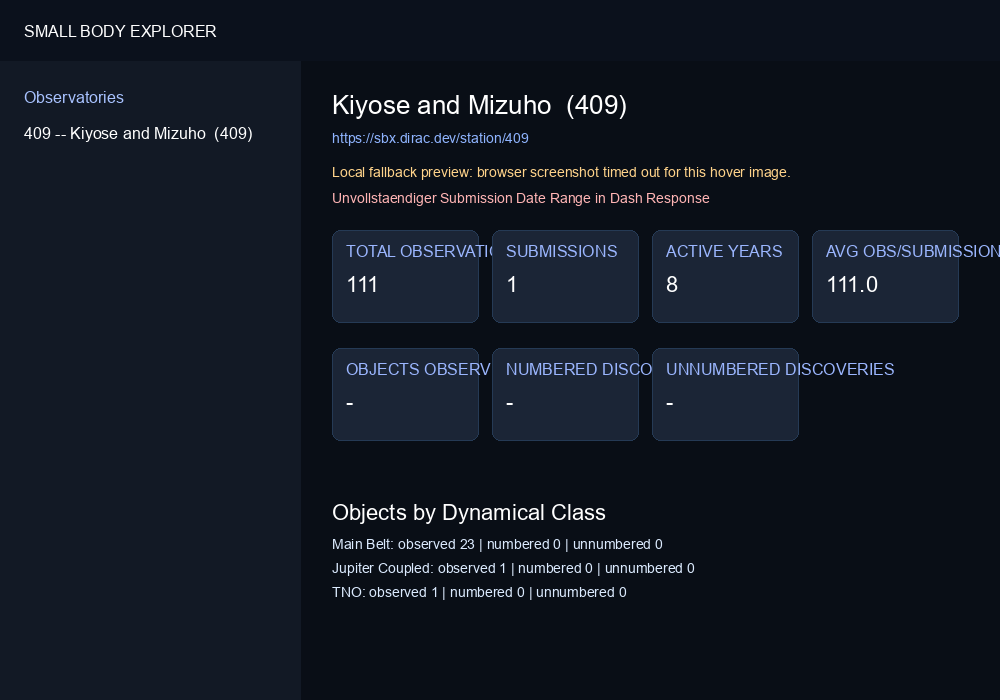The height and width of the screenshot is (700, 1000).
Task: Open the sbx.dirac.dev/station/409 link
Action: pos(430,138)
